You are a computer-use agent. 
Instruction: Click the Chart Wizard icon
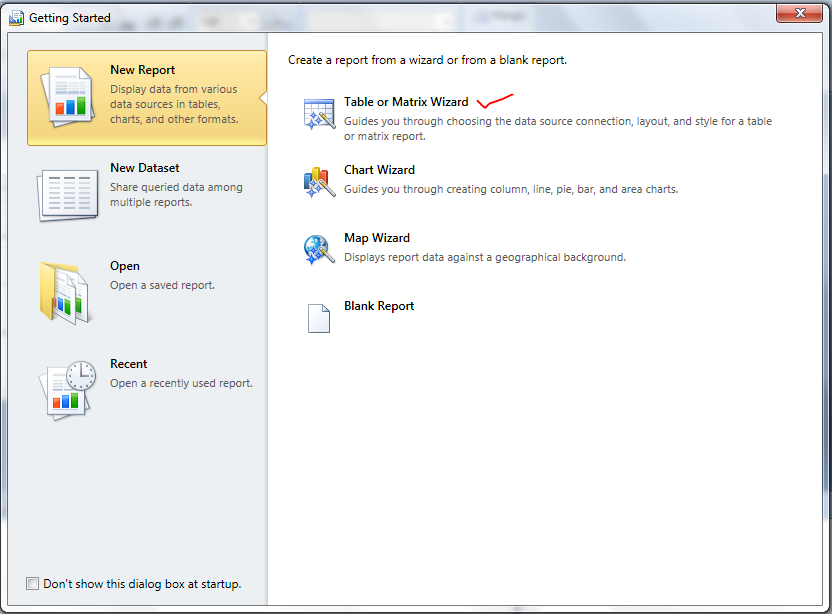pyautogui.click(x=319, y=182)
